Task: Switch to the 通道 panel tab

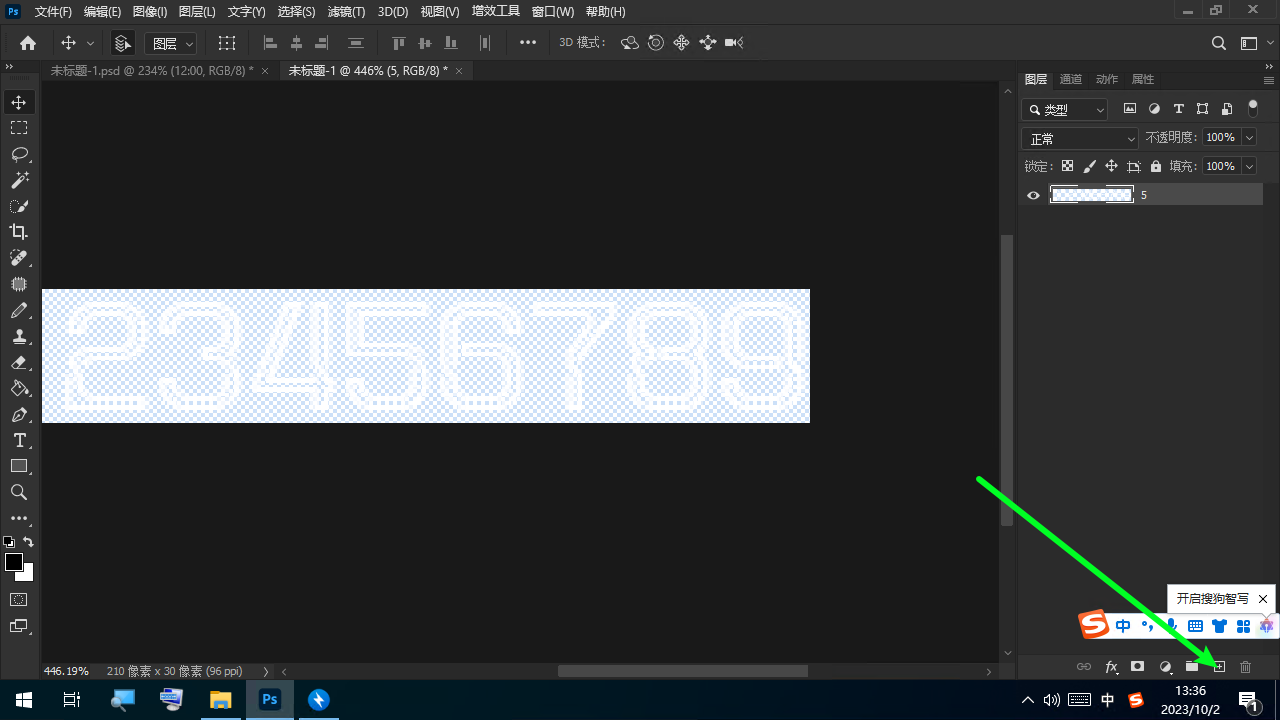Action: pos(1070,80)
